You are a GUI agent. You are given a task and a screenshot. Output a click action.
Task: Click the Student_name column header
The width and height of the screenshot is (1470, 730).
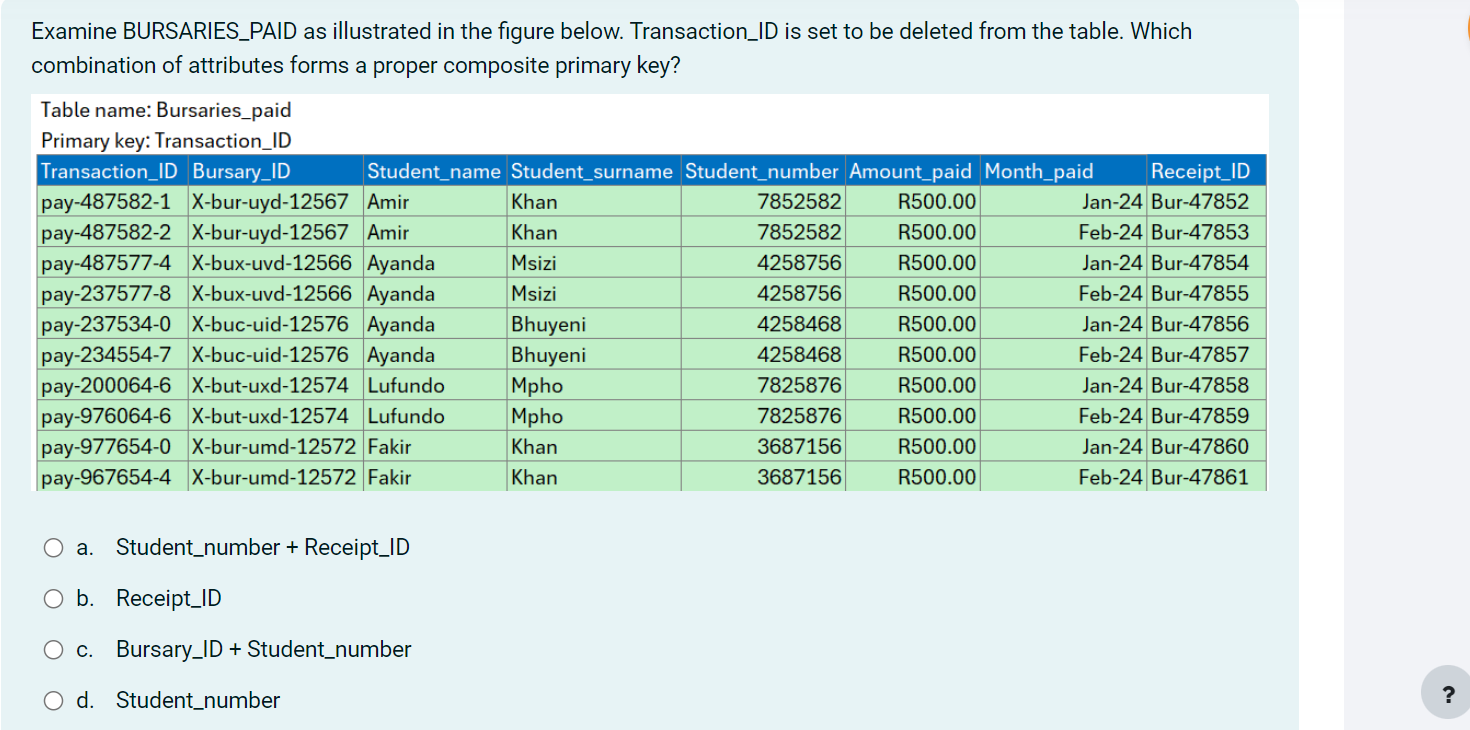pos(434,171)
